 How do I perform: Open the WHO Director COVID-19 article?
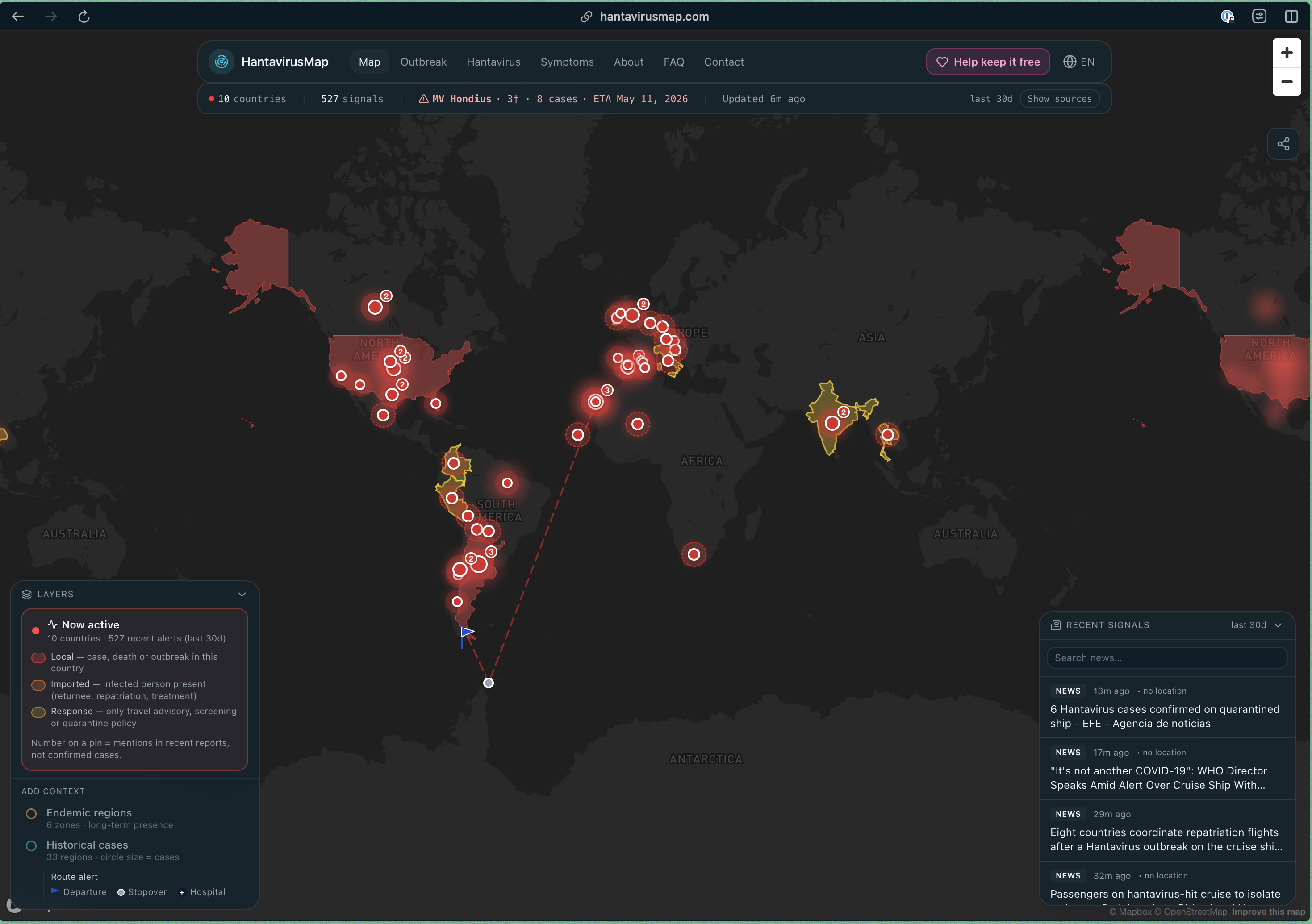pyautogui.click(x=1166, y=769)
